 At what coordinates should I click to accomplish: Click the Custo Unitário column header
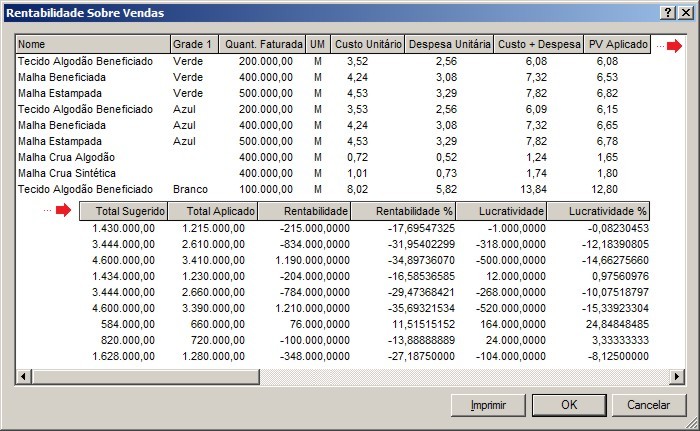pyautogui.click(x=367, y=45)
